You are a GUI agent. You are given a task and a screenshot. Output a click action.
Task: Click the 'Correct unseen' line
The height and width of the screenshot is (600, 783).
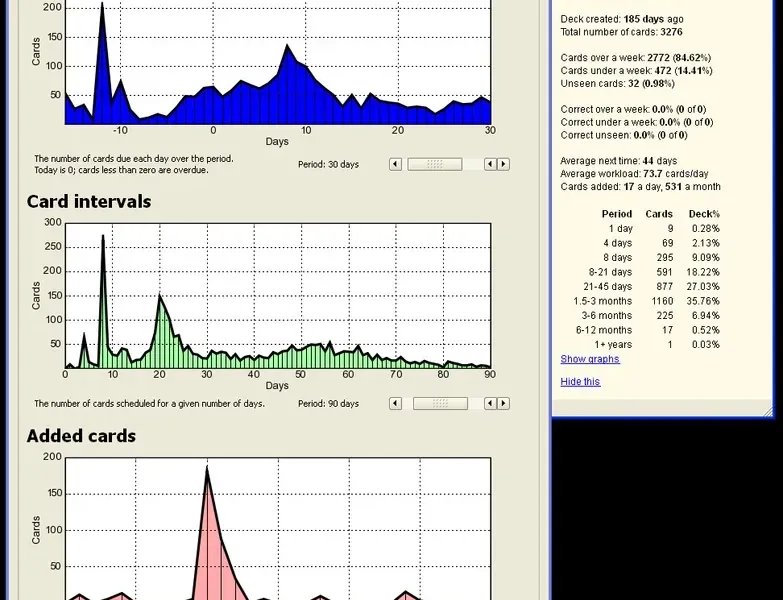coord(624,135)
